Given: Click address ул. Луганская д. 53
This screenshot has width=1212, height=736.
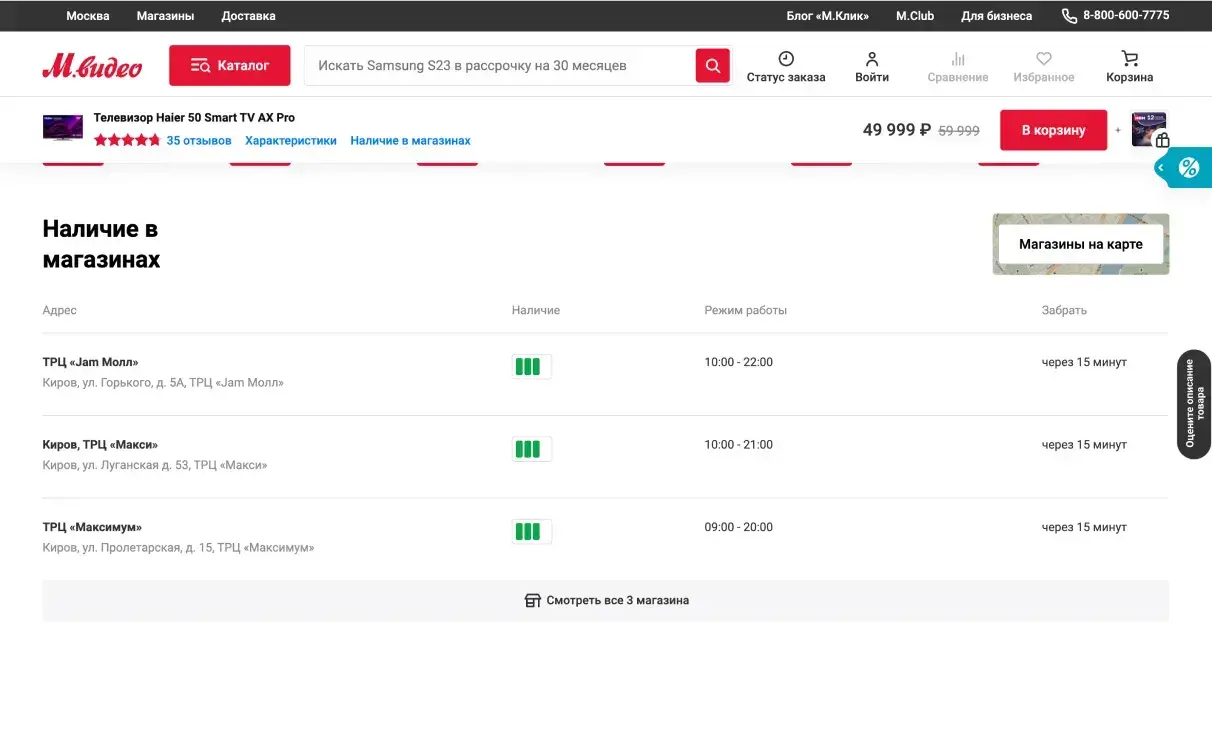Looking at the screenshot, I should point(155,465).
